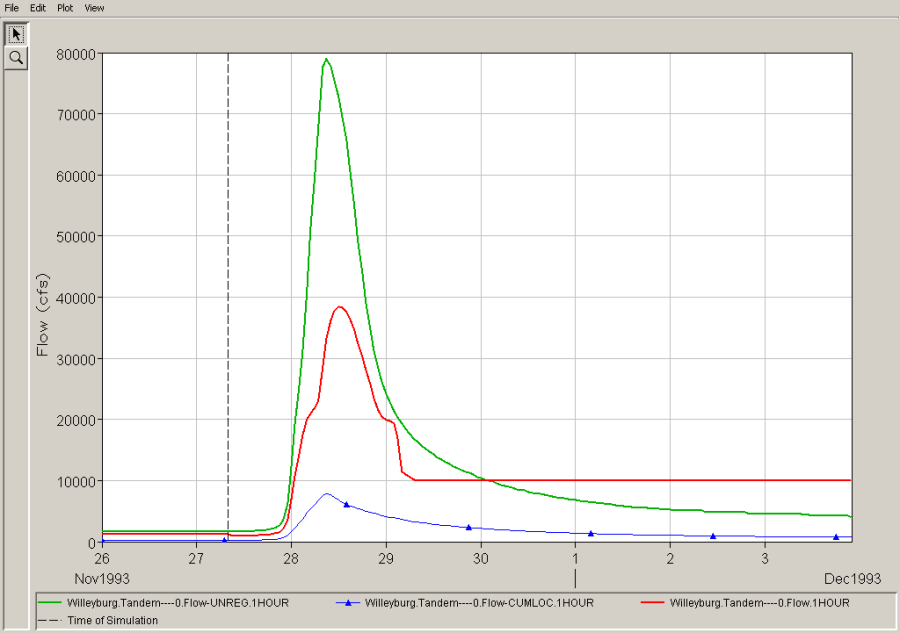
Task: Click the 60000 y-axis tick label
Action: (75, 177)
